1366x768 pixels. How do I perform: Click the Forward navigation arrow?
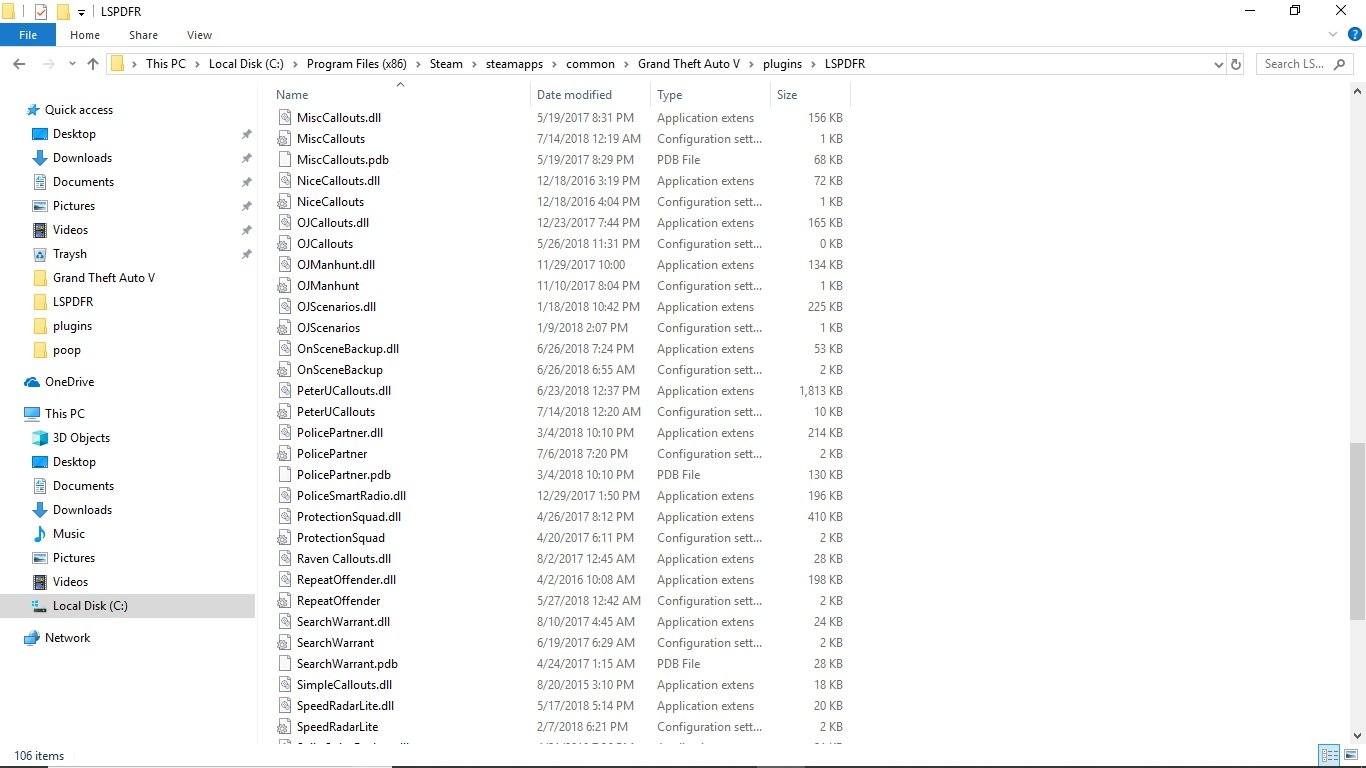48,64
